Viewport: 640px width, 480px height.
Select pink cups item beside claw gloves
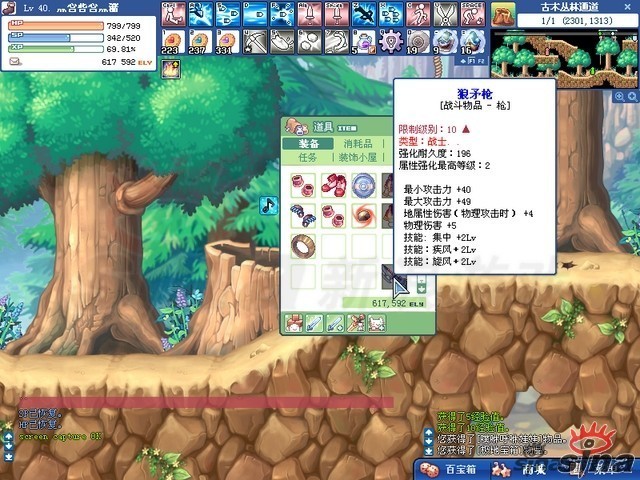333,216
